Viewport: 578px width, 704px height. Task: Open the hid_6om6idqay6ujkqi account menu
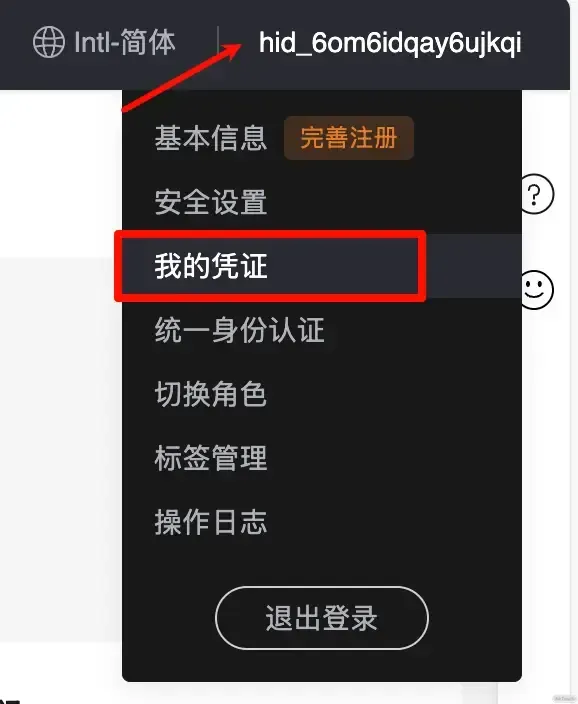[x=390, y=43]
